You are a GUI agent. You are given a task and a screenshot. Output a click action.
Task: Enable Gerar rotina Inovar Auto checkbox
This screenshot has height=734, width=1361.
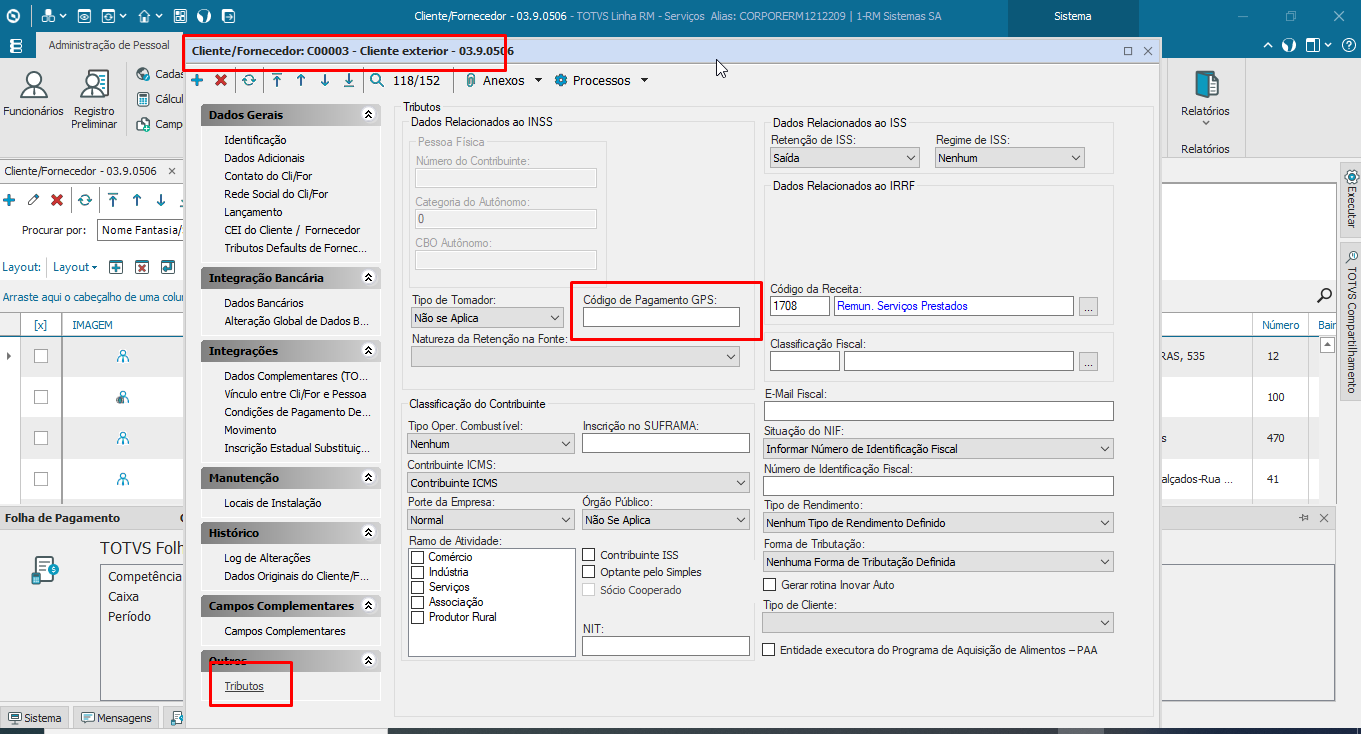[x=770, y=585]
